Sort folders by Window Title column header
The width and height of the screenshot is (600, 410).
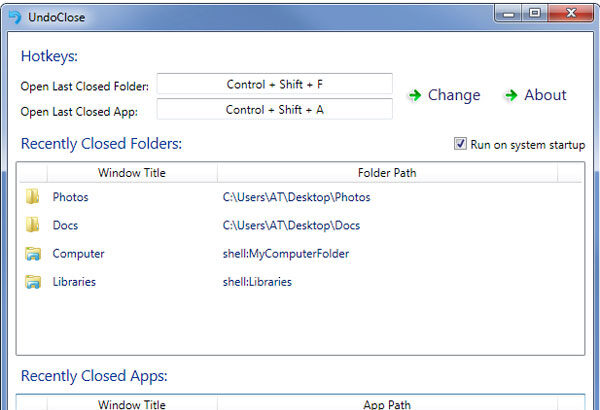click(132, 173)
